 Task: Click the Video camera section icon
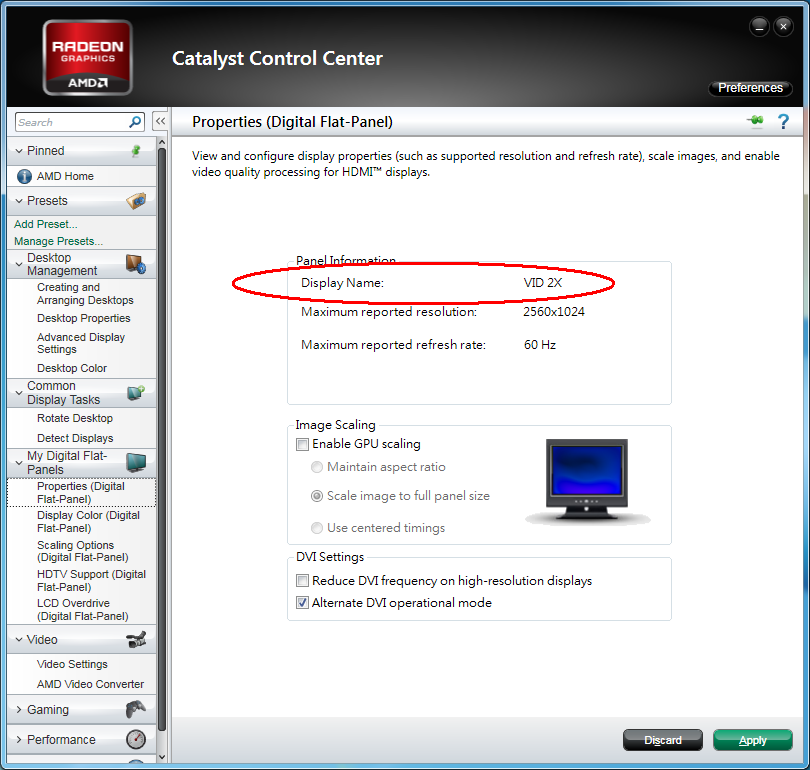136,639
